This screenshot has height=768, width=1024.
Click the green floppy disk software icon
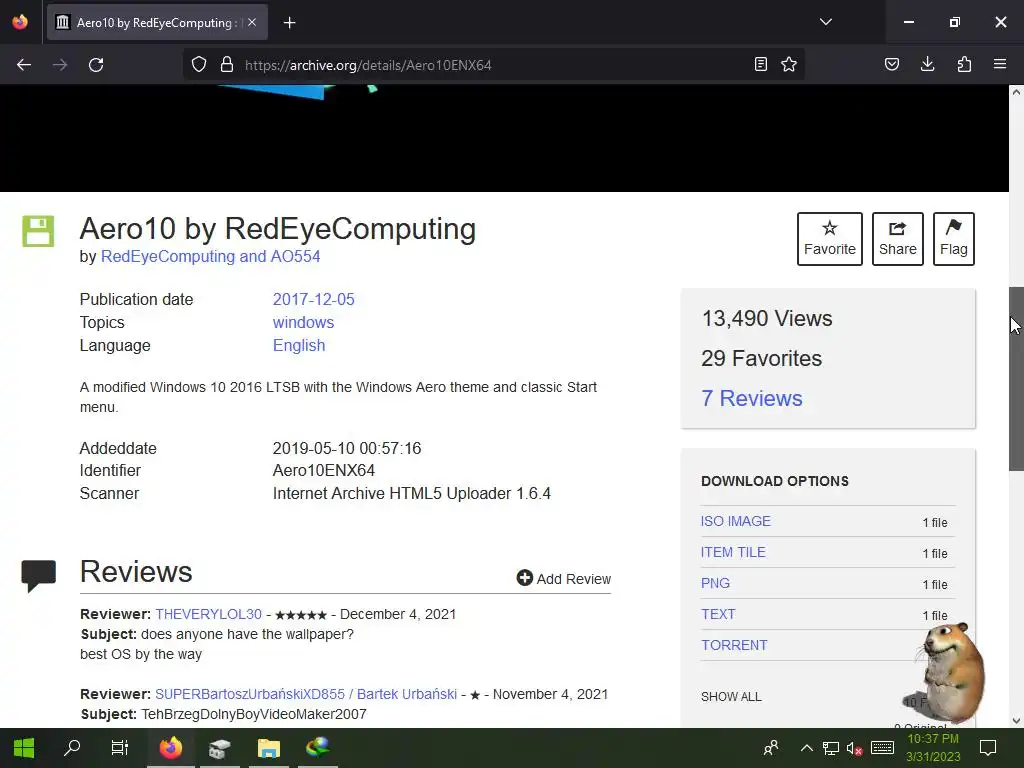[38, 231]
